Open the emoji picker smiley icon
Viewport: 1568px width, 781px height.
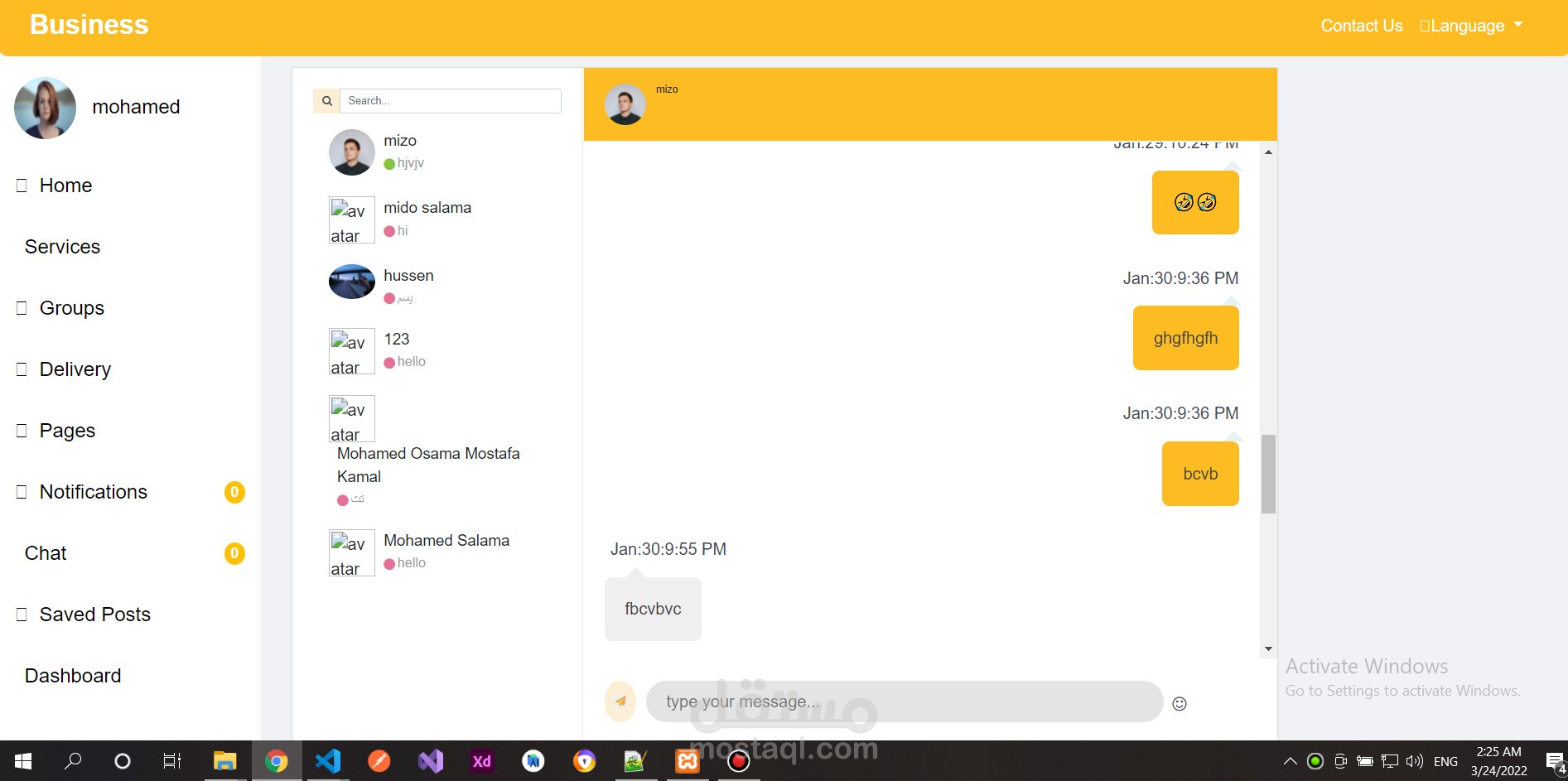(1180, 703)
